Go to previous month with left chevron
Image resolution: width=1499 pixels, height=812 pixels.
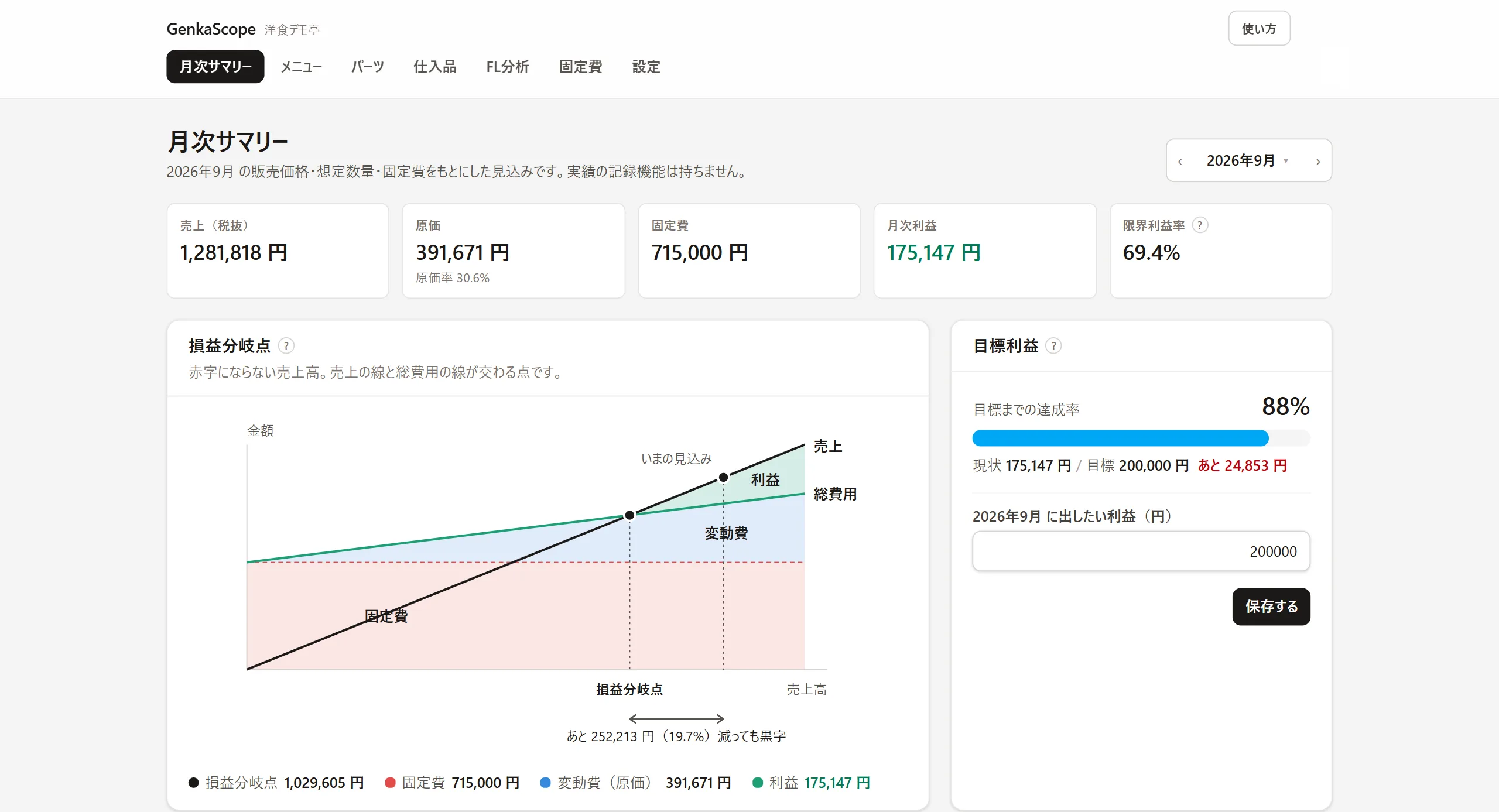pos(1180,161)
